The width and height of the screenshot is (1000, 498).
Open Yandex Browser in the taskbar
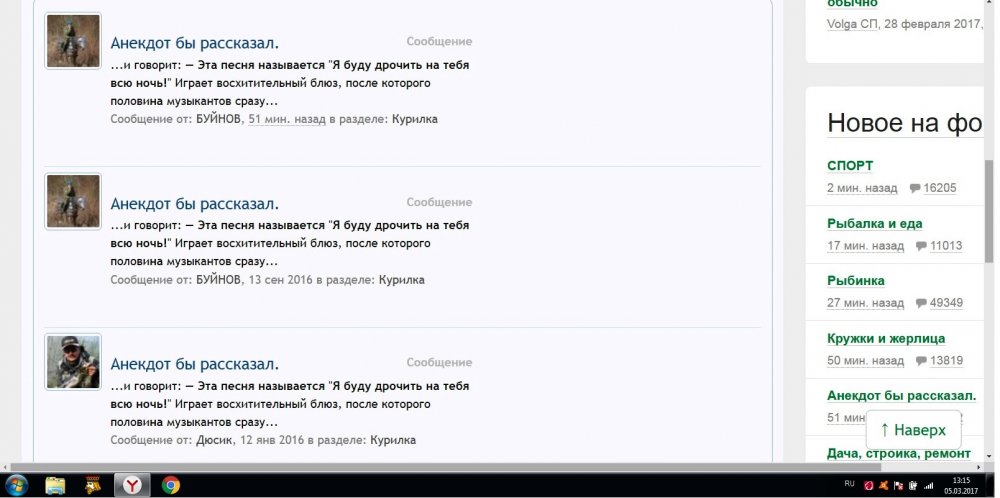(x=132, y=485)
